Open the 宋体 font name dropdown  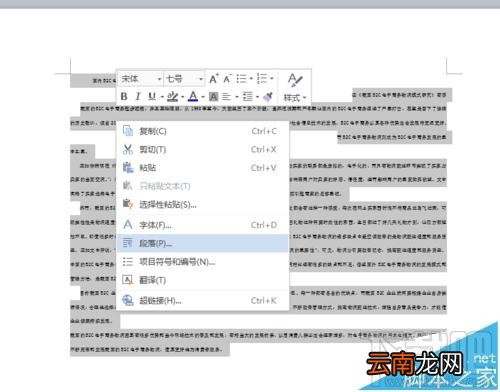click(159, 79)
